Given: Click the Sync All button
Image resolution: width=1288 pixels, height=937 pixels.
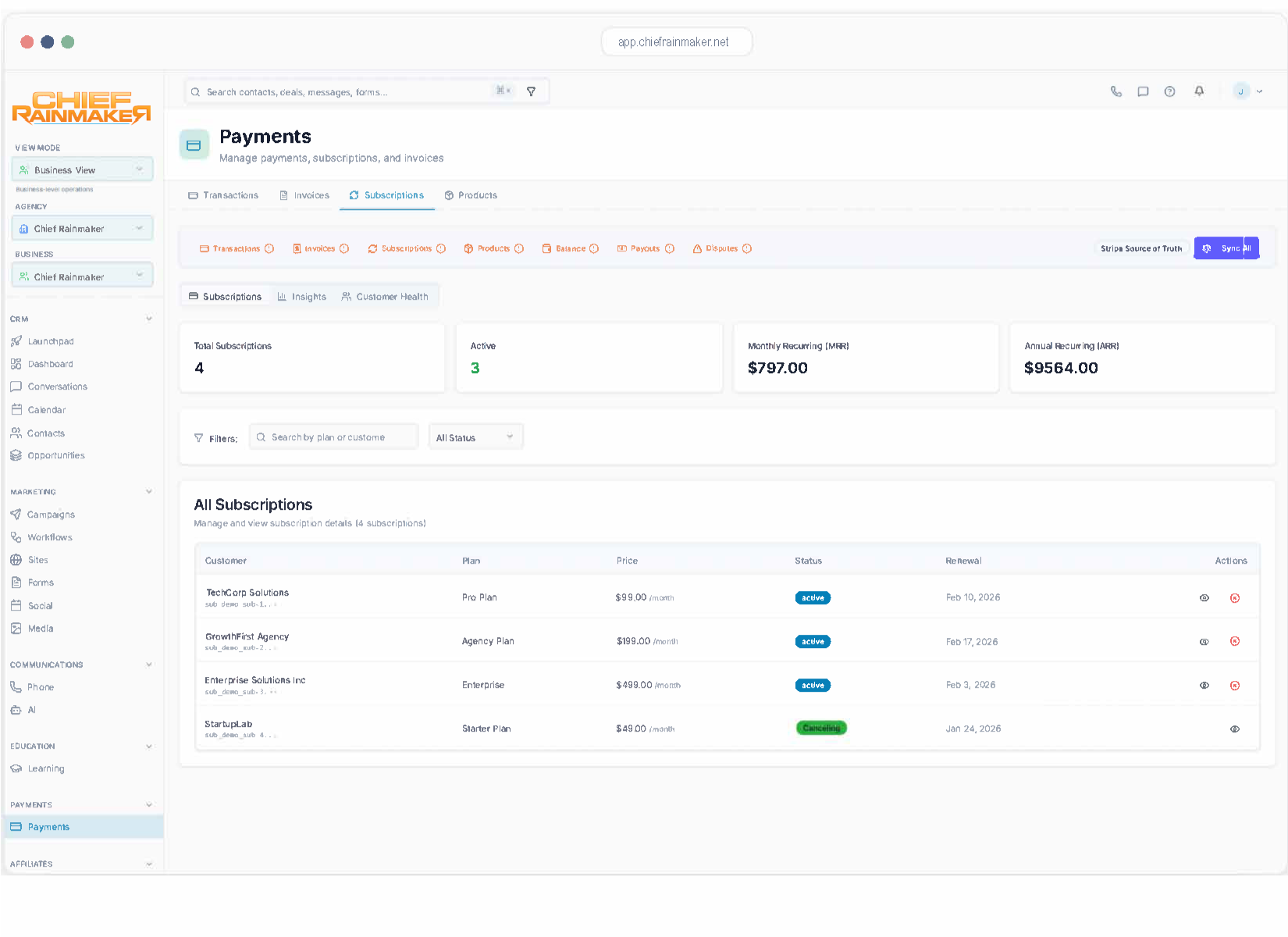Looking at the screenshot, I should point(1226,248).
